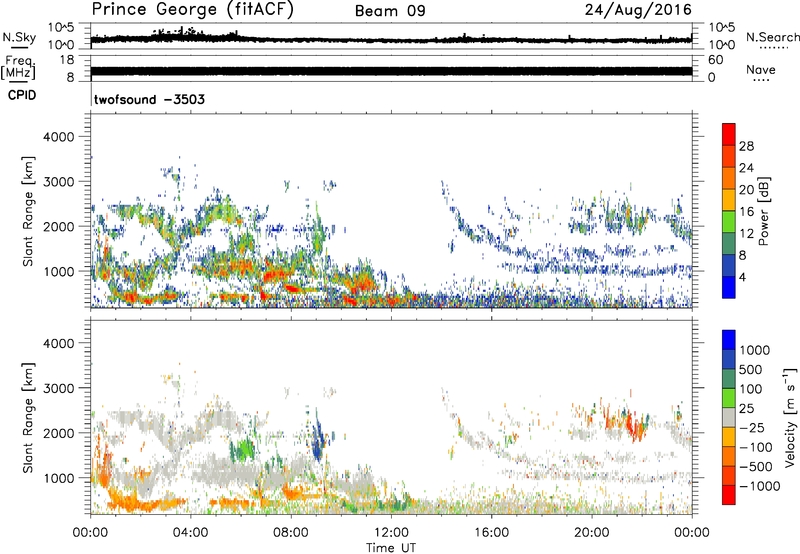Select the 'twofsound -3503' control program text
The width and height of the screenshot is (800, 554).
[x=149, y=99]
